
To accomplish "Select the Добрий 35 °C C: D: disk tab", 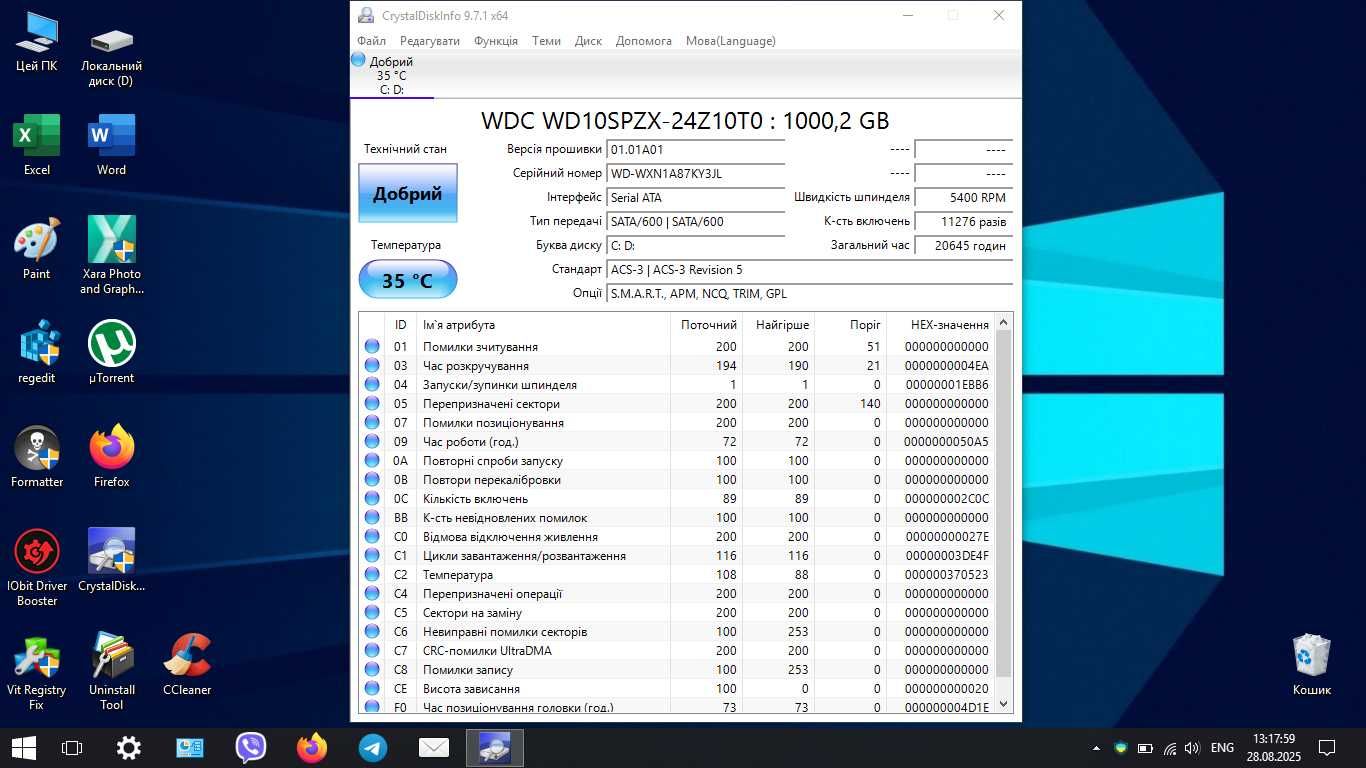I will pyautogui.click(x=391, y=75).
